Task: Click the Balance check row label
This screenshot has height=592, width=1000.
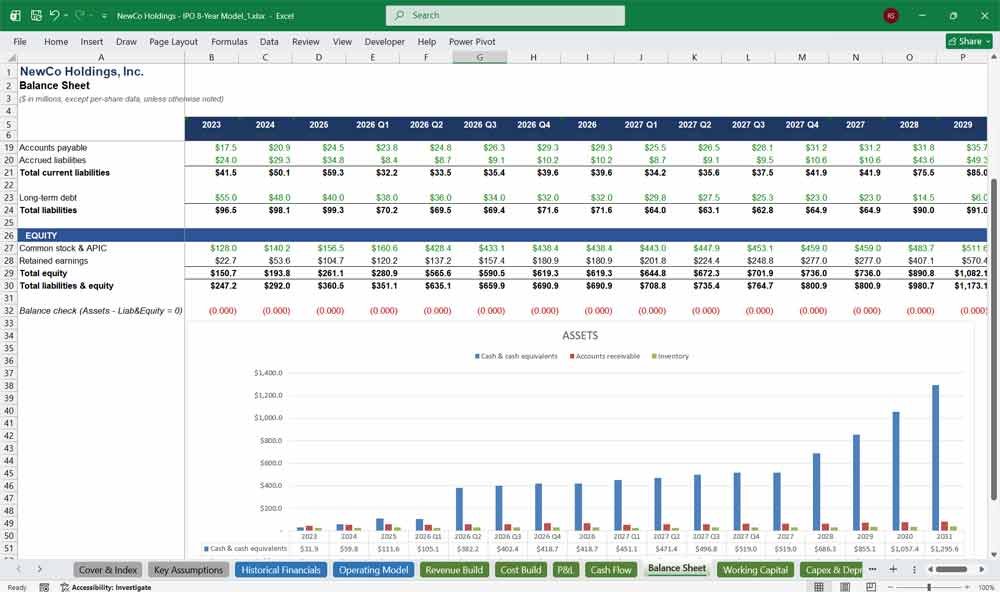Action: (x=101, y=311)
